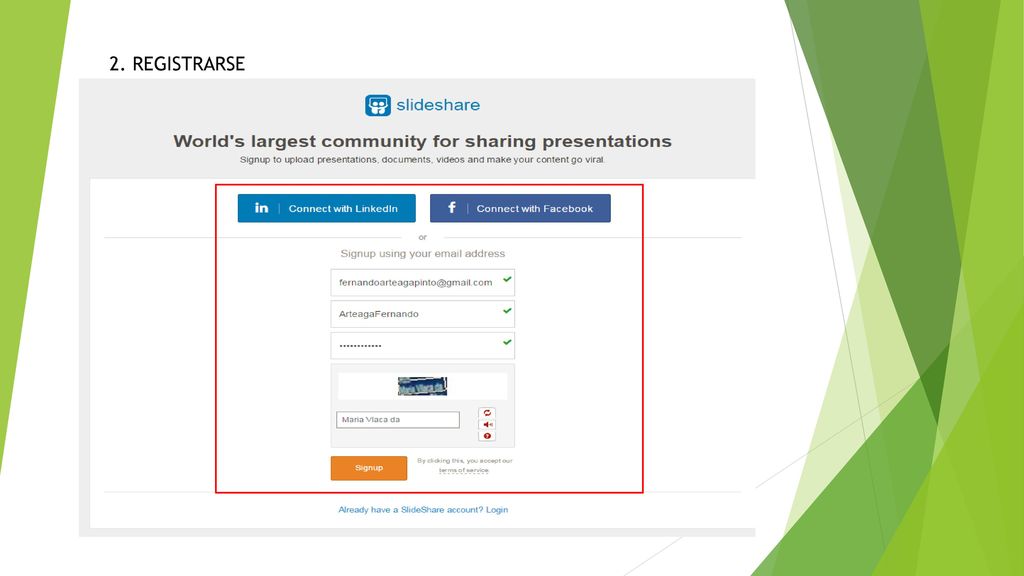Viewport: 1024px width, 576px height.
Task: Refresh the captcha challenge
Action: pos(487,413)
